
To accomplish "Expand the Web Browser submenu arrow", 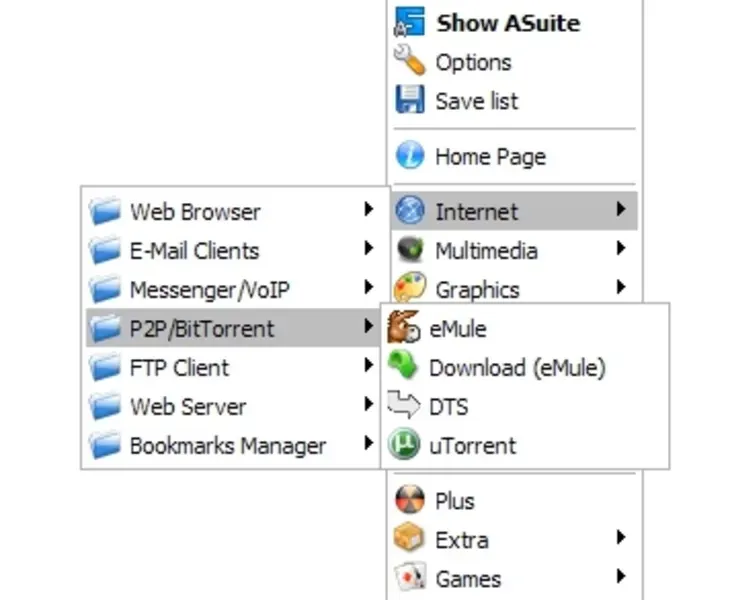I will [x=369, y=211].
